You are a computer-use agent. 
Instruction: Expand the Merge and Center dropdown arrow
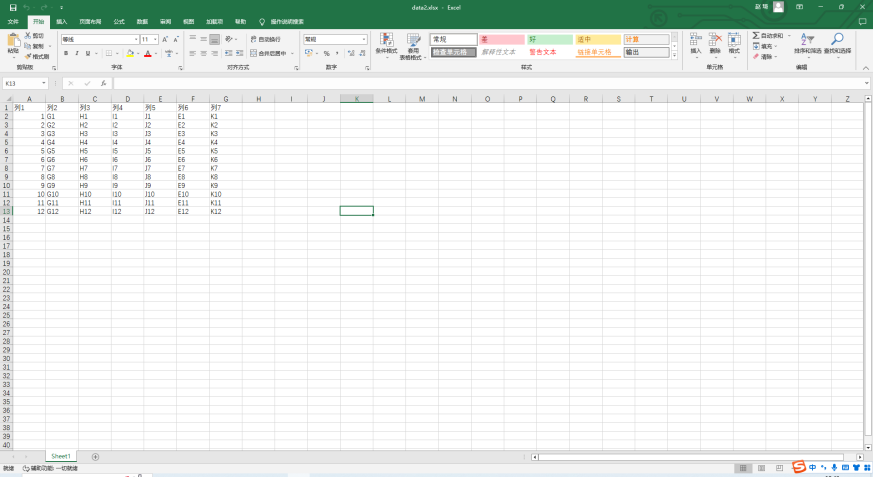(292, 53)
